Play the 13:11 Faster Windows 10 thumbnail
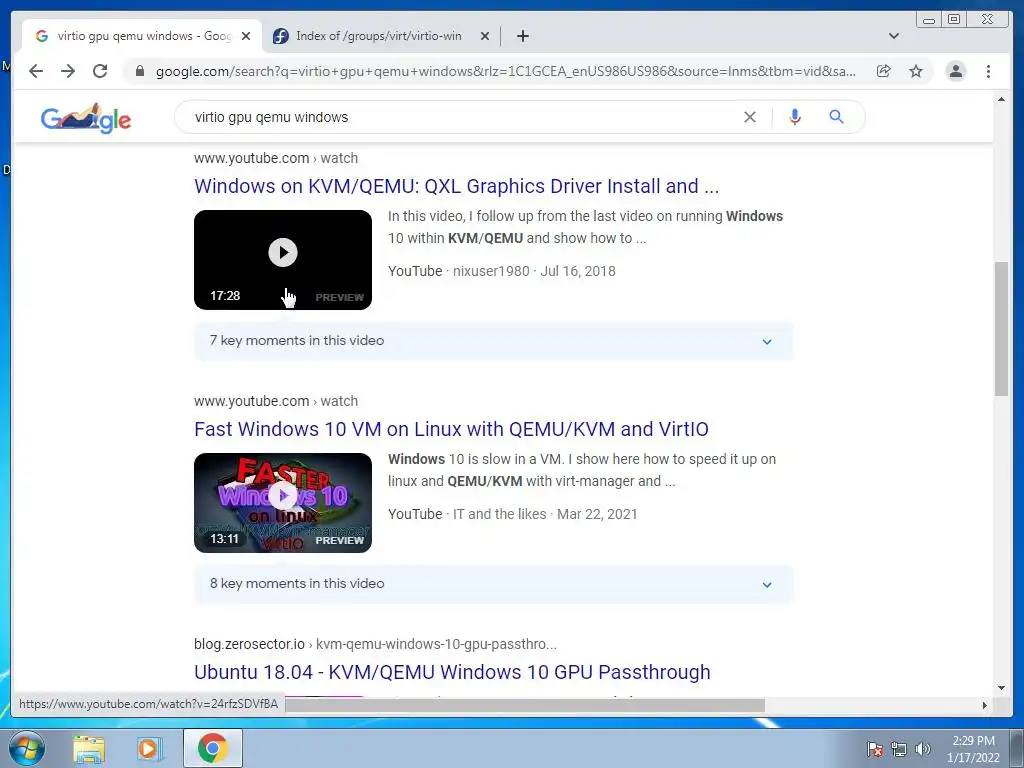This screenshot has height=768, width=1024. 283,502
